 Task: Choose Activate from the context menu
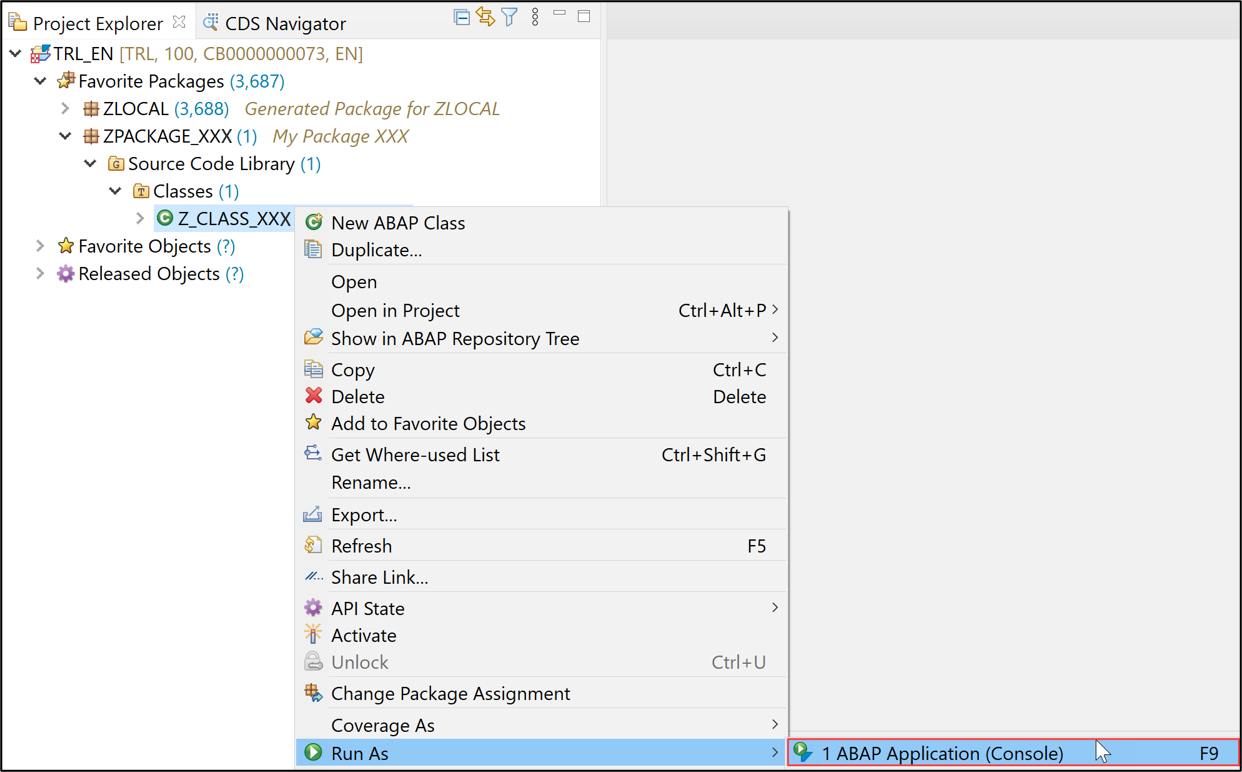542,635
